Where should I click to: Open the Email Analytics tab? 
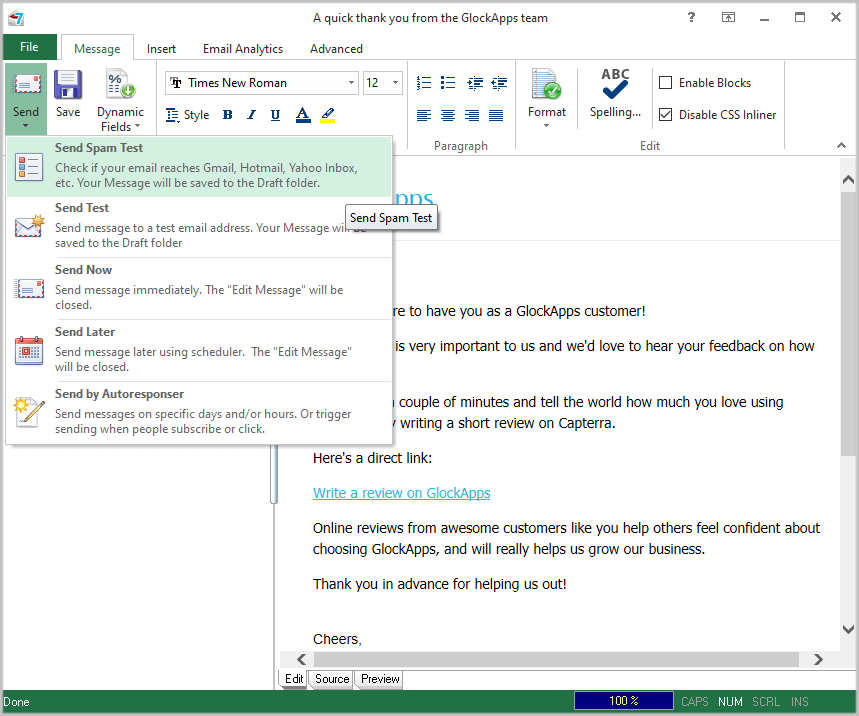(x=243, y=49)
